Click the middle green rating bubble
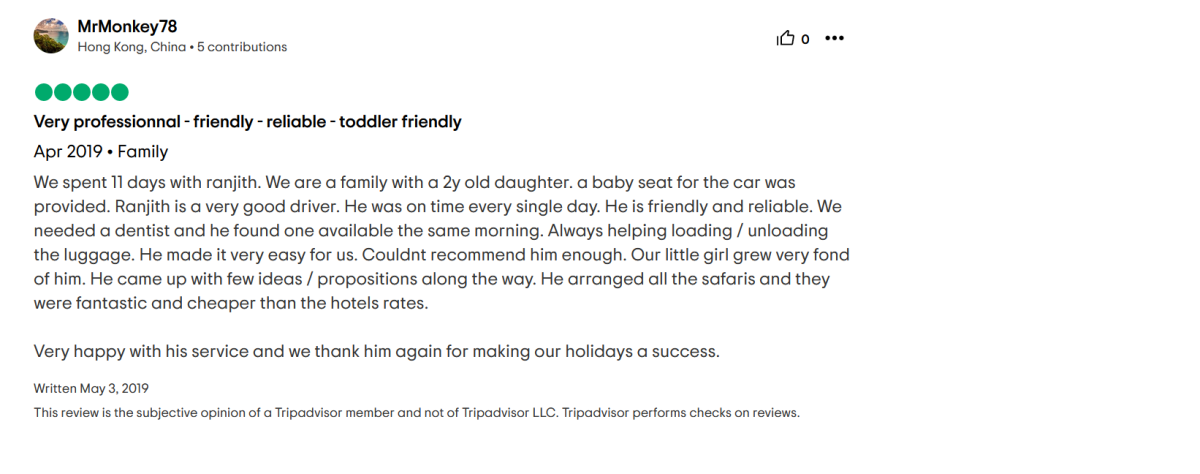Screen dimensions: 1200x474 81,93
